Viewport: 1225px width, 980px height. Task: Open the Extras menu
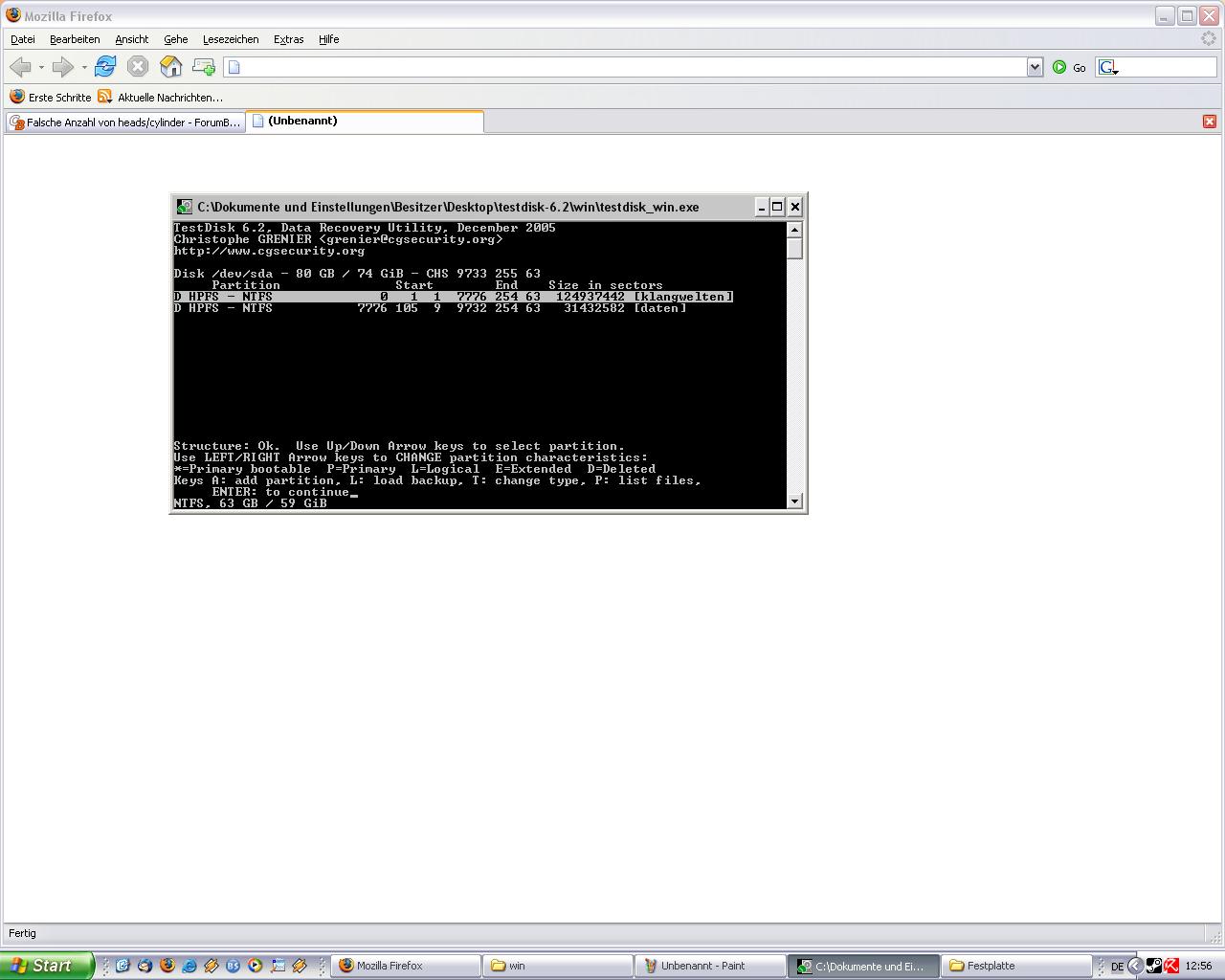(x=289, y=39)
